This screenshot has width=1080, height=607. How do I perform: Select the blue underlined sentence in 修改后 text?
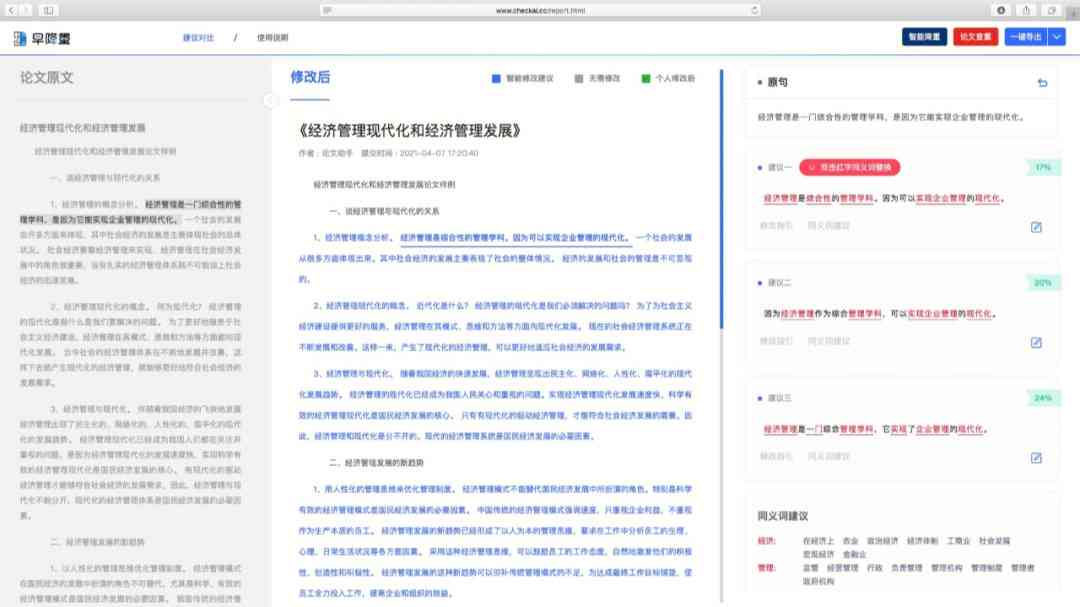point(515,238)
